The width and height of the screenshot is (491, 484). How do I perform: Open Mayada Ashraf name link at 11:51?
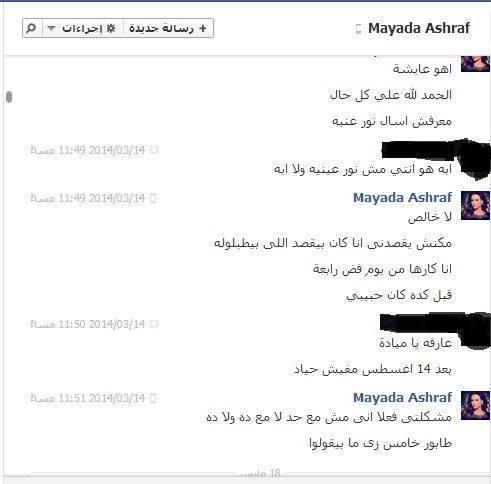[x=402, y=398]
